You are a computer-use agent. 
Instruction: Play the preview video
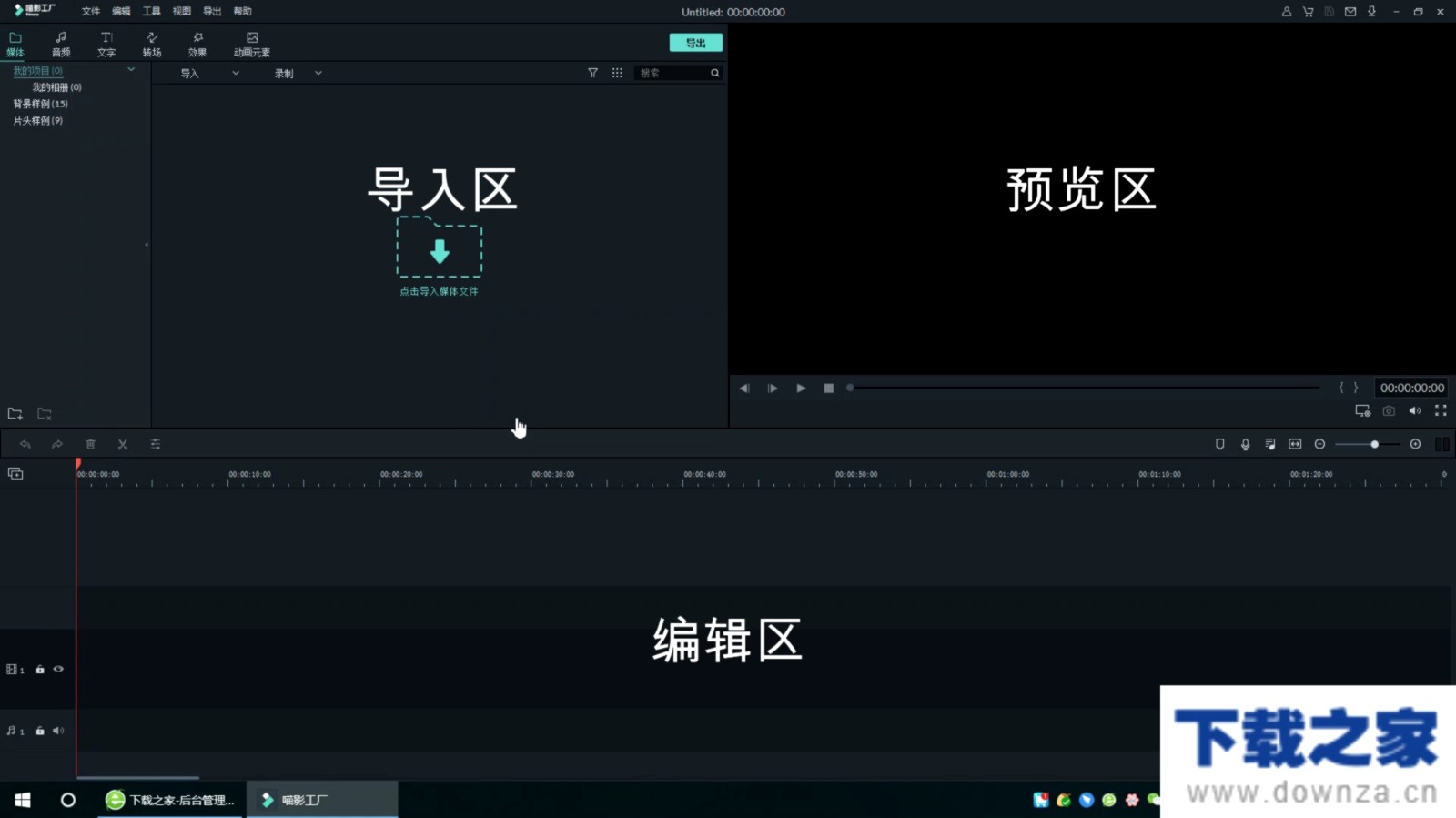(801, 389)
